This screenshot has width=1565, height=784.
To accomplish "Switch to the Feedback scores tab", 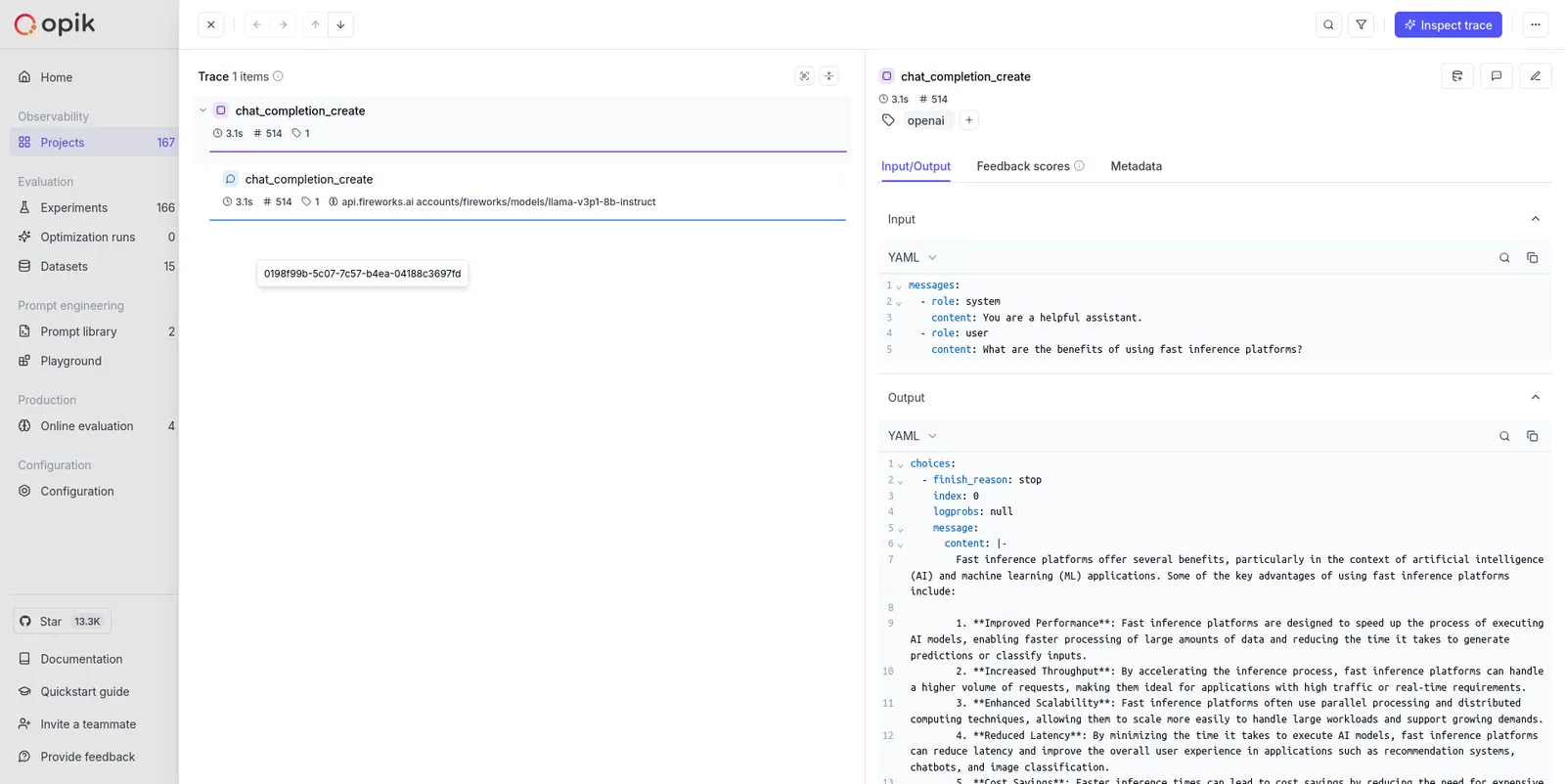I will [1030, 166].
